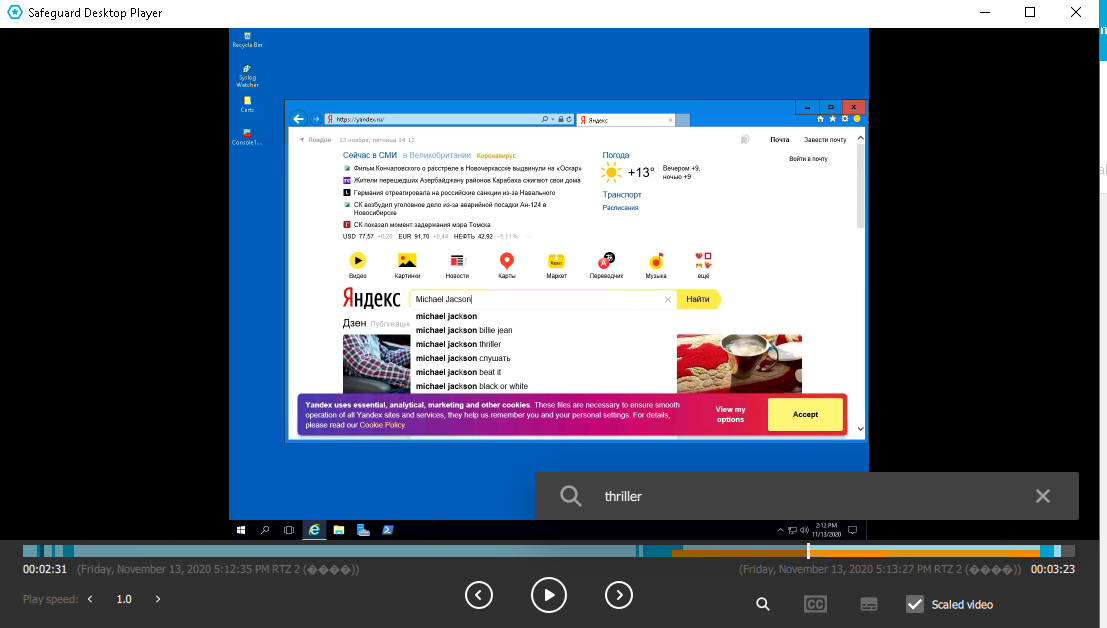The image size is (1107, 628).
Task: Select the first michael jackson suggestion
Action: click(x=446, y=316)
